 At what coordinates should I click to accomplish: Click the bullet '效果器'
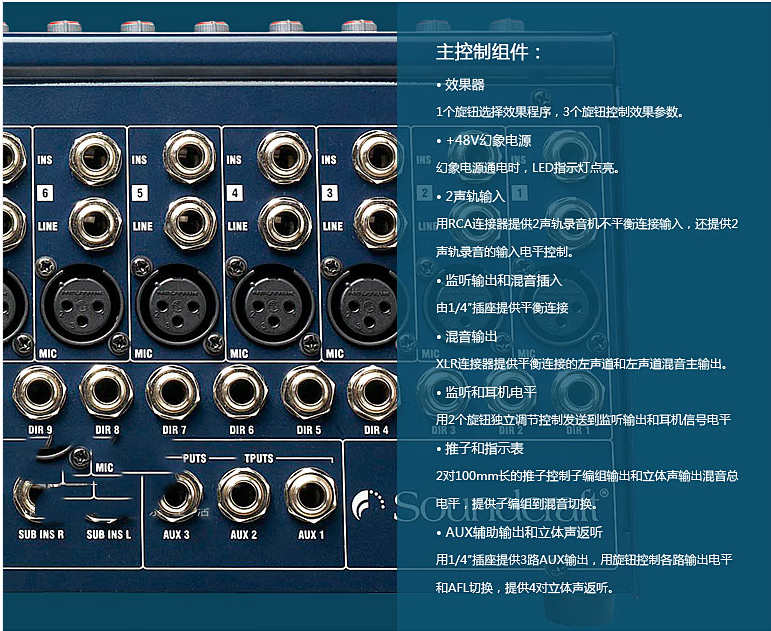coord(461,85)
